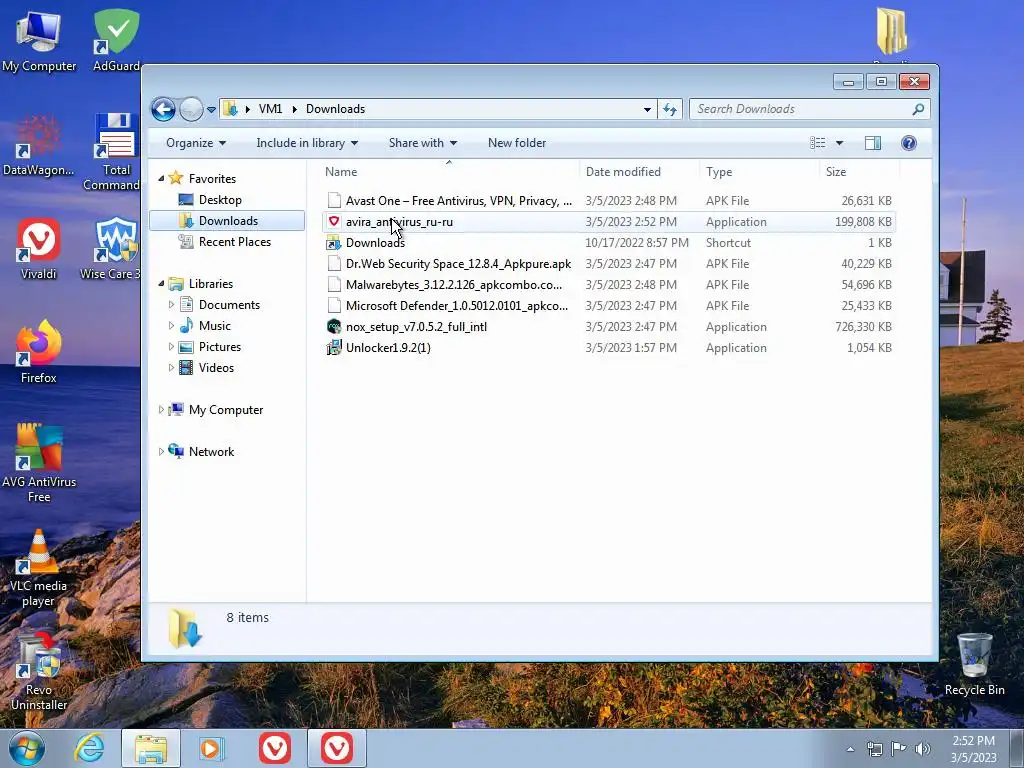Open the network tray icon

point(874,749)
